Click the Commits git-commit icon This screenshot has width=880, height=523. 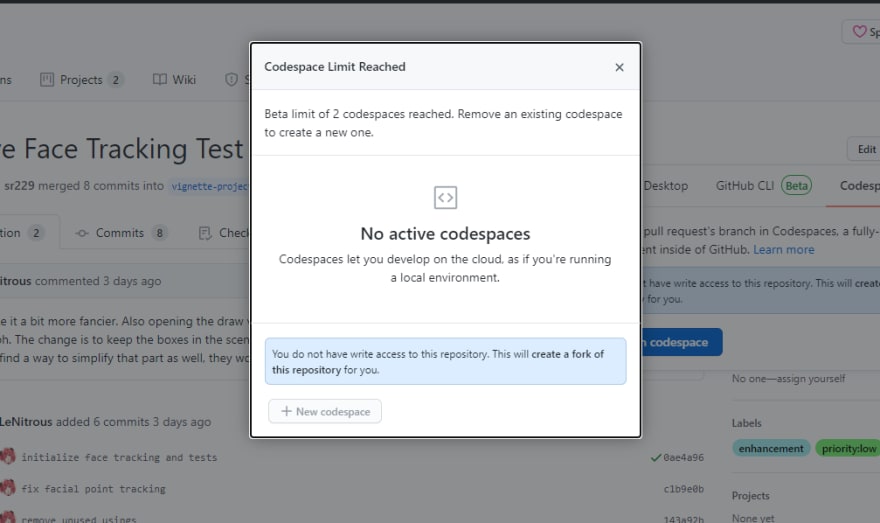coord(82,233)
